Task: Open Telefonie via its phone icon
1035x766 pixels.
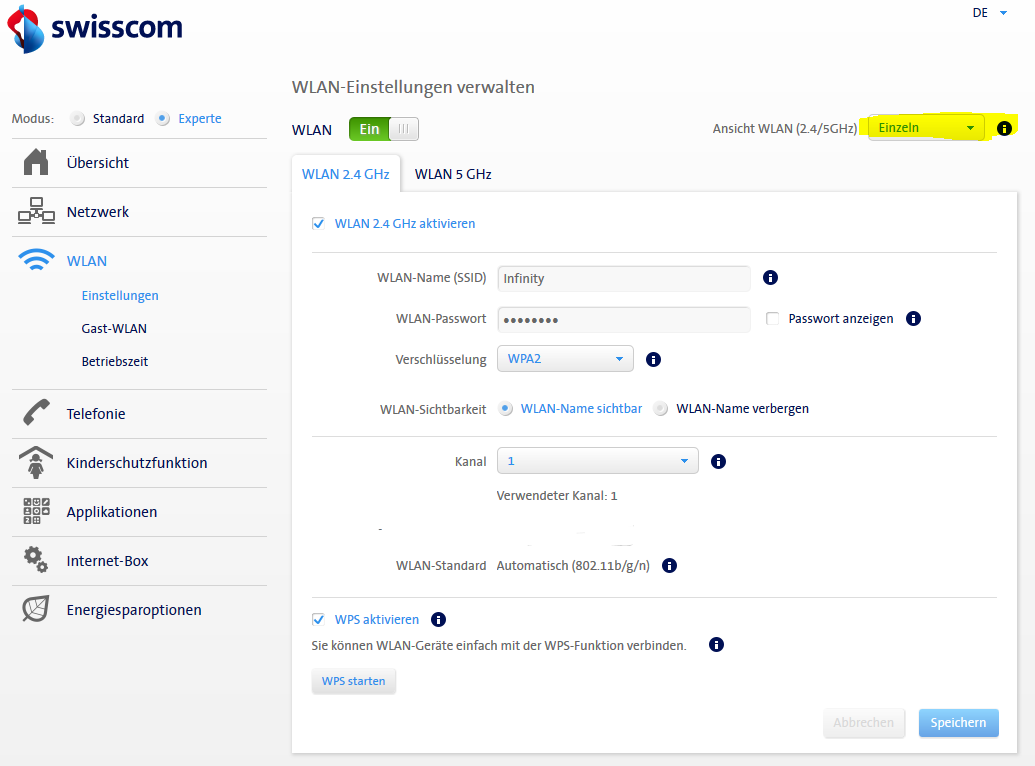Action: click(x=34, y=413)
